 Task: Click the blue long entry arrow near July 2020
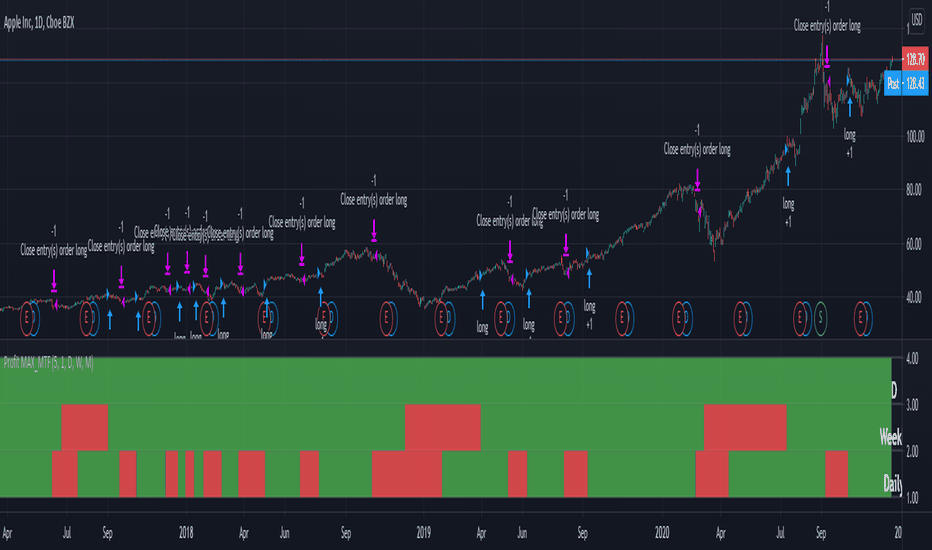click(x=788, y=177)
